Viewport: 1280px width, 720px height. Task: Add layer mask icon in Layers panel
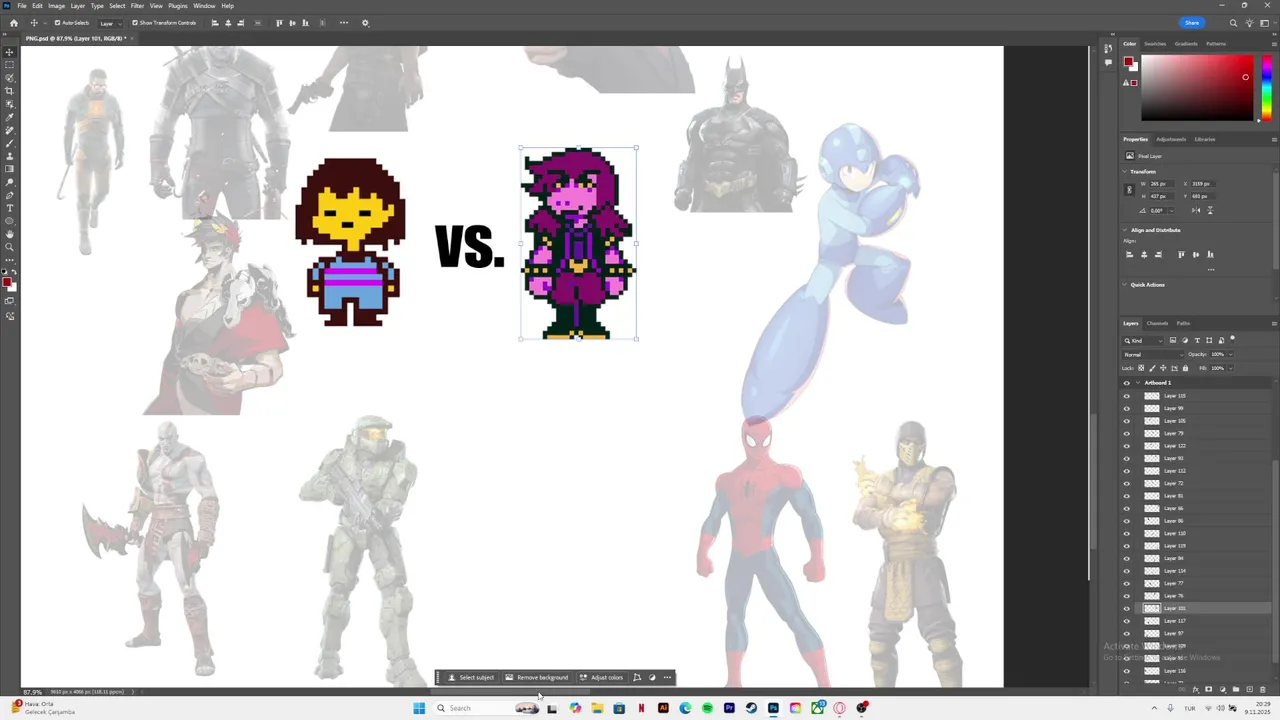point(1208,690)
